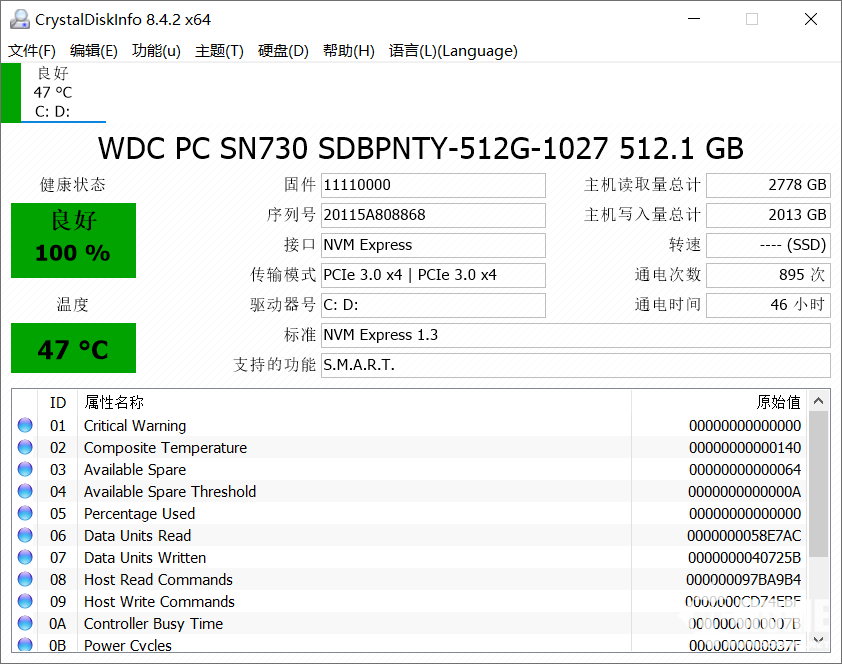Viewport: 842px width, 664px height.
Task: Select the Critical Warning row text
Action: [x=135, y=426]
